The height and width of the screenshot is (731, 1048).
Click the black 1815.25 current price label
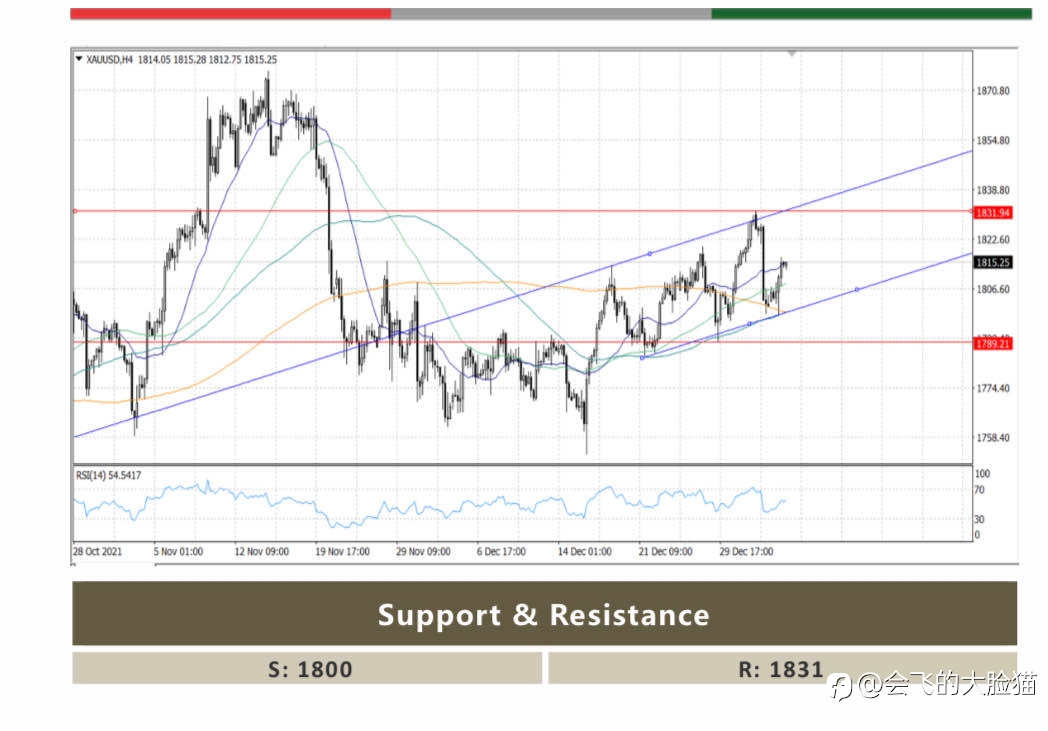coord(993,263)
